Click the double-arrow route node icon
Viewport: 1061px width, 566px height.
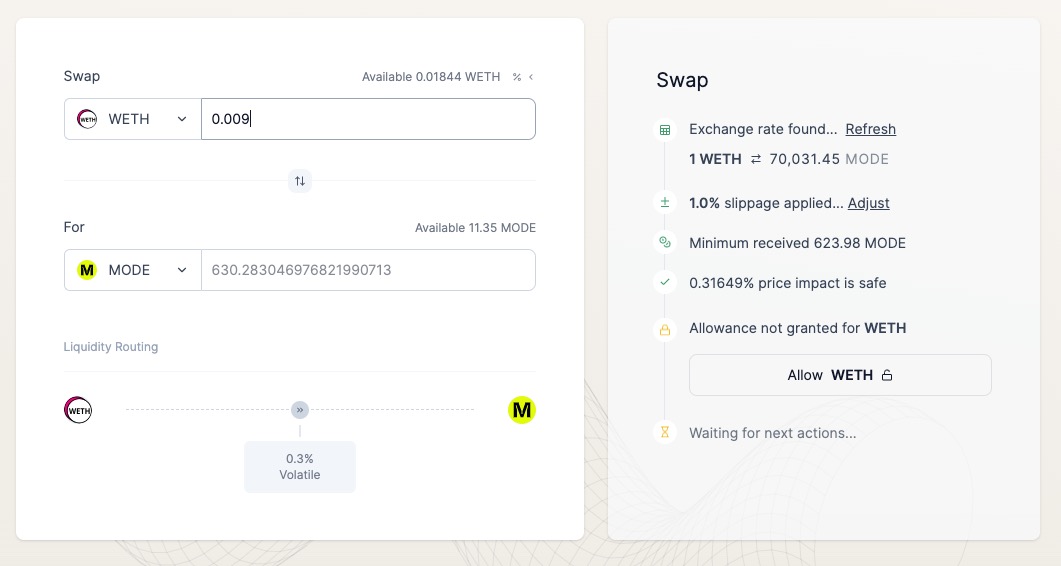300,410
